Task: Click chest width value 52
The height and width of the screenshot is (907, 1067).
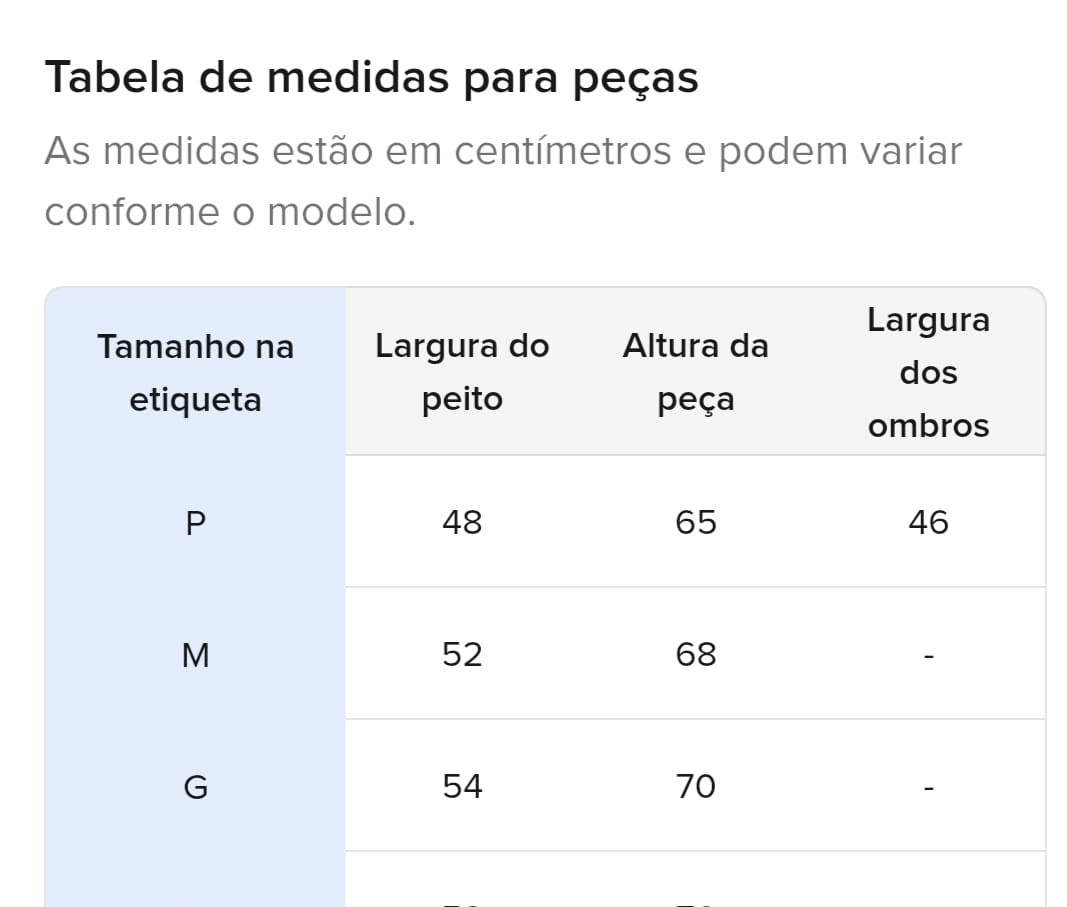Action: [x=462, y=655]
